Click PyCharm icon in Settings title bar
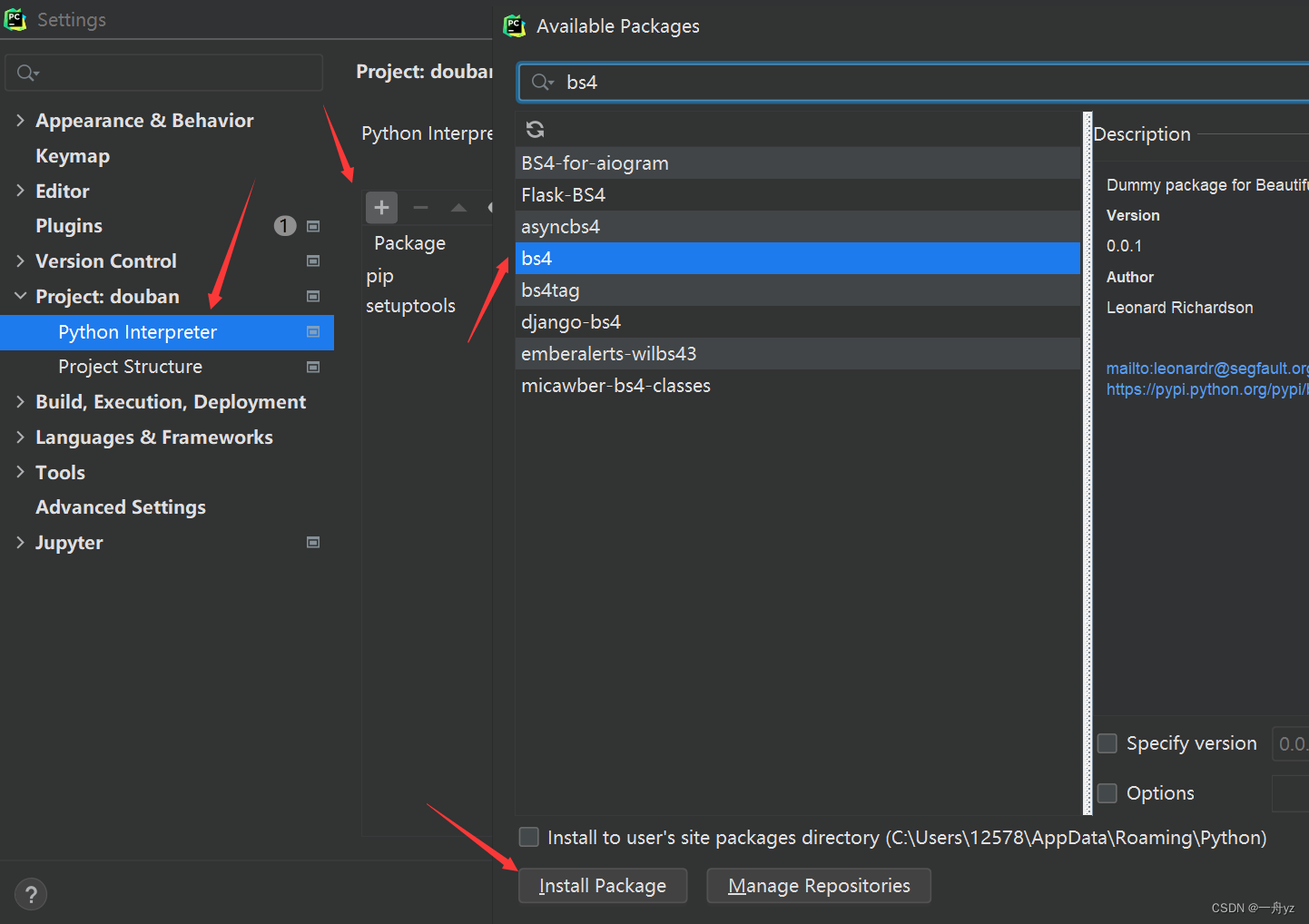The height and width of the screenshot is (924, 1309). pyautogui.click(x=15, y=19)
